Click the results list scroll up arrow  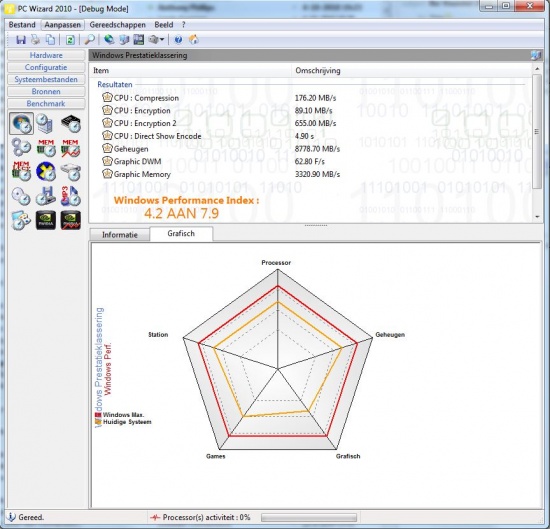[537, 69]
